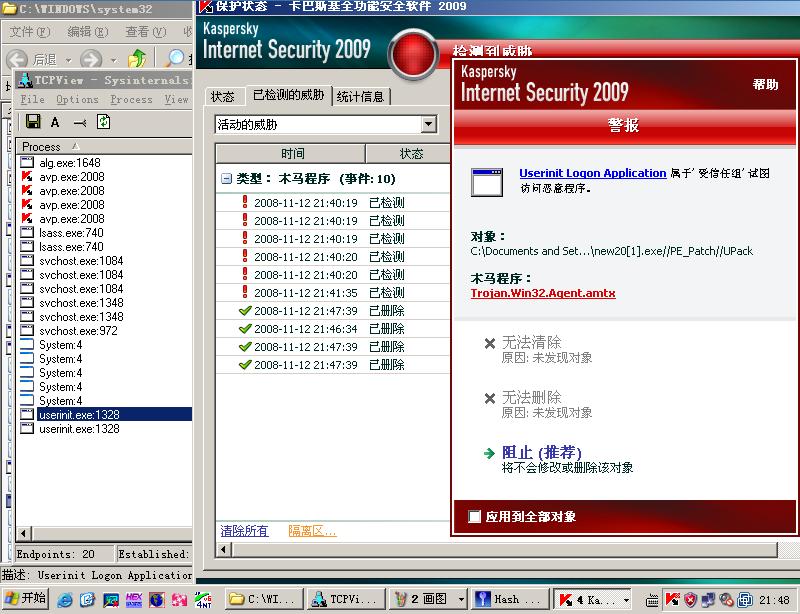
Task: Sort TCPView list by the Process column header
Action: 104,146
